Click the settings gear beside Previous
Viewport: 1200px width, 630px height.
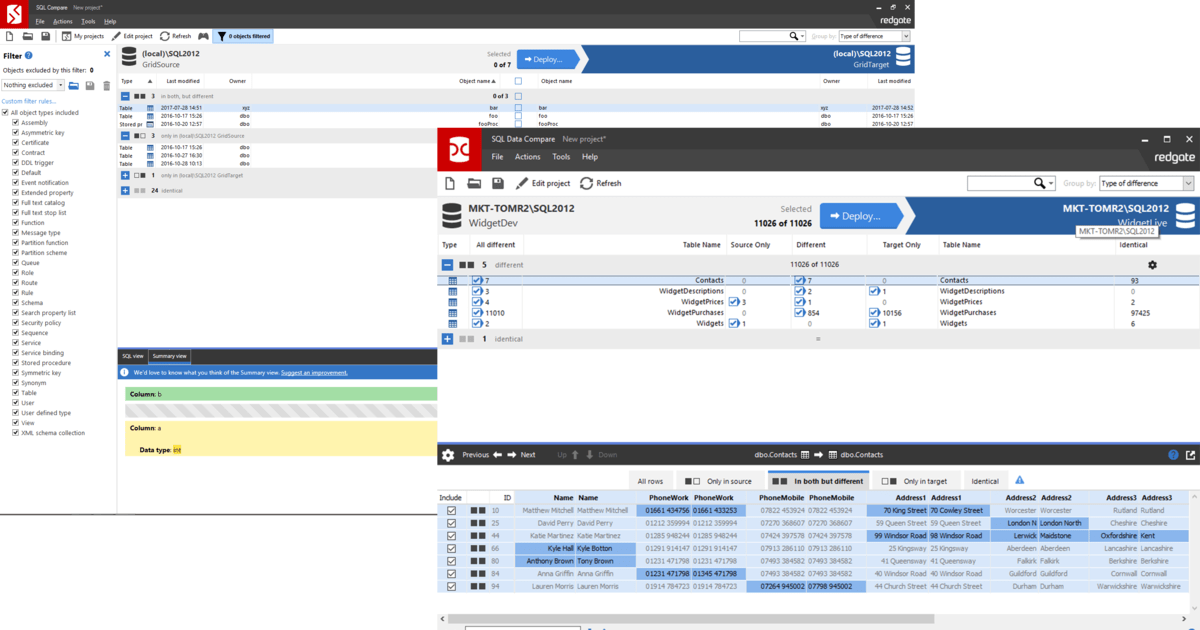(x=448, y=455)
